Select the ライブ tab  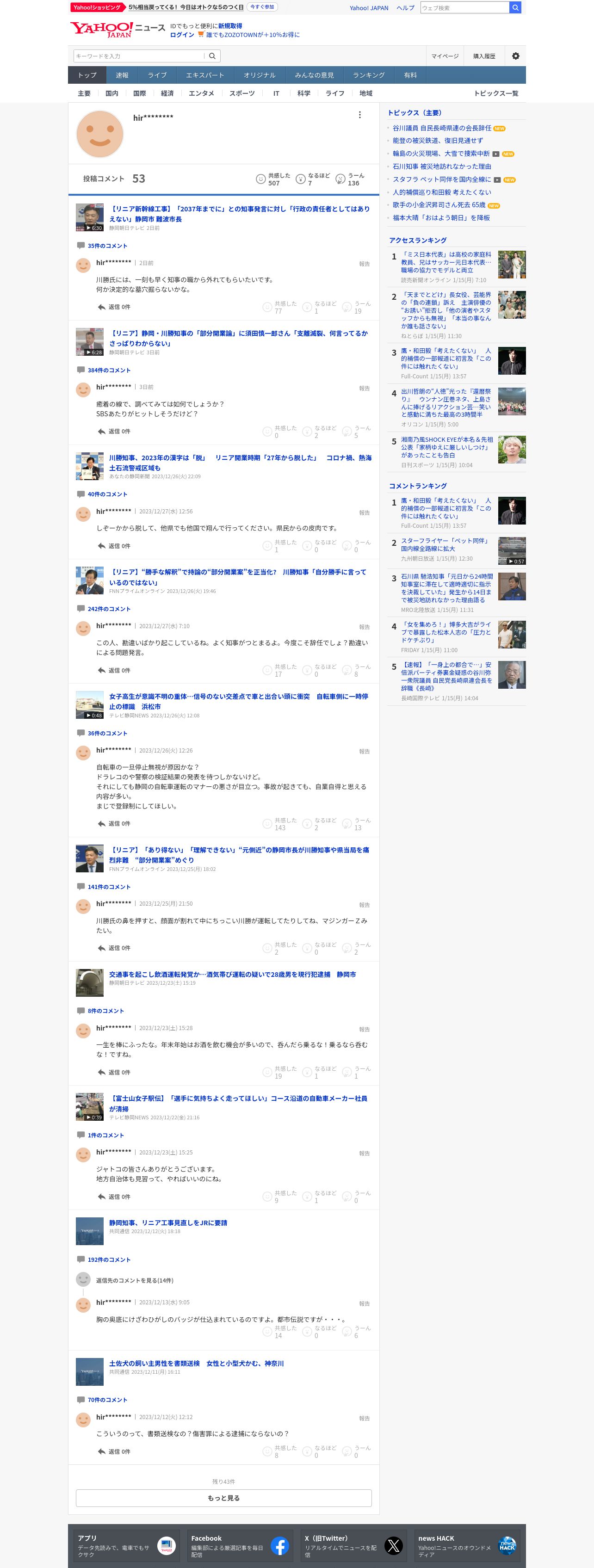(157, 75)
